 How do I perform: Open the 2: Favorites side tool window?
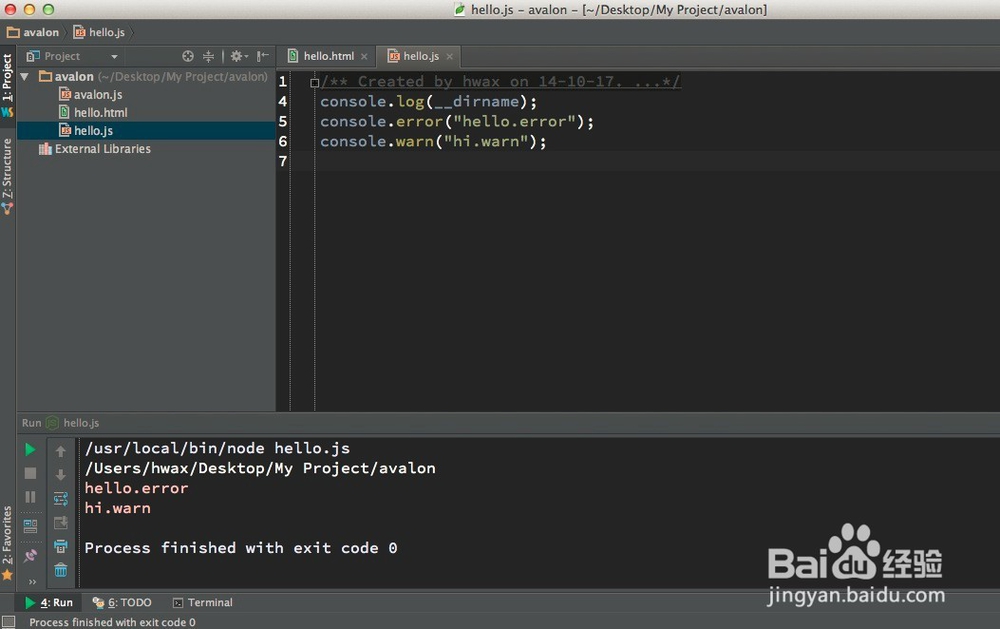pos(7,535)
